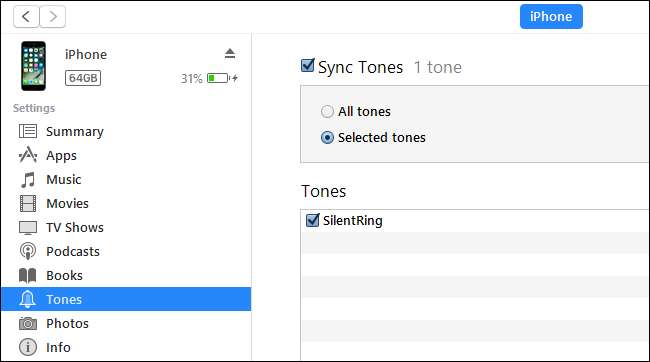Open Movies via film strip icon
The height and width of the screenshot is (362, 650).
point(28,204)
